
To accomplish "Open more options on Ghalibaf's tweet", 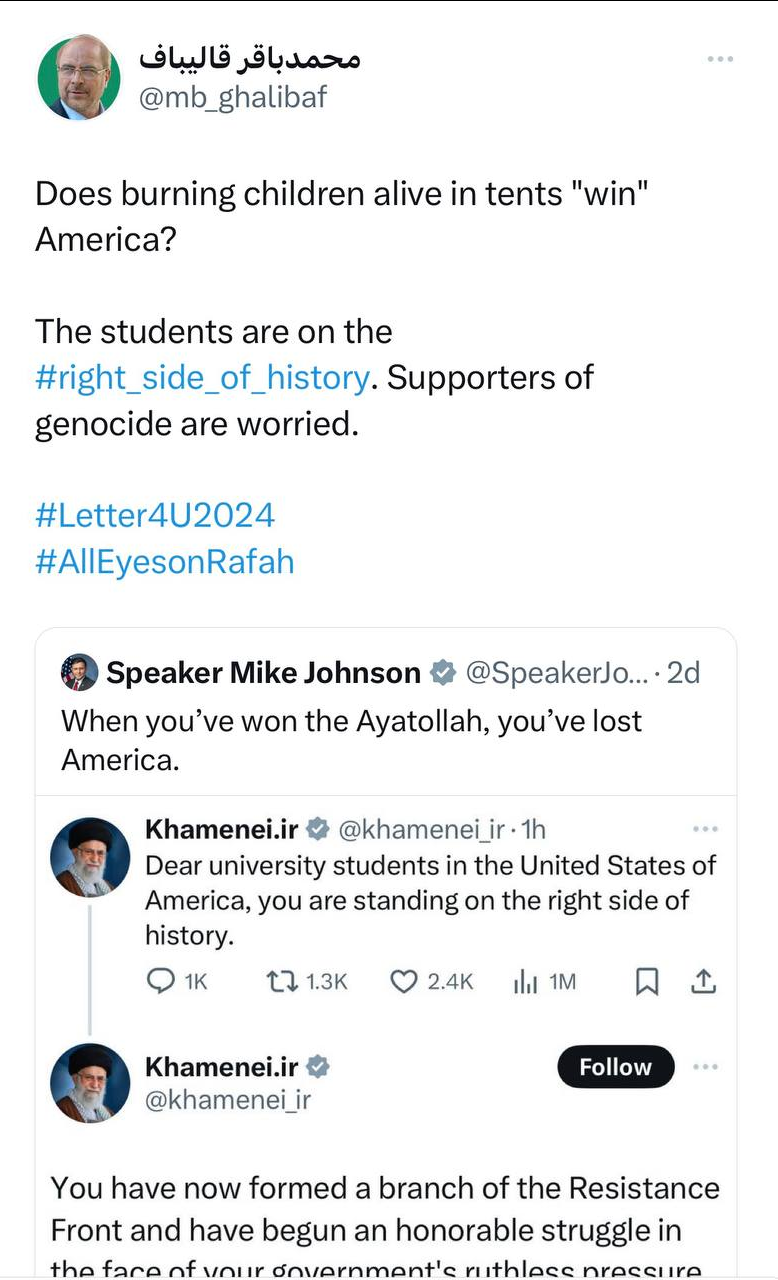I will click(x=720, y=60).
